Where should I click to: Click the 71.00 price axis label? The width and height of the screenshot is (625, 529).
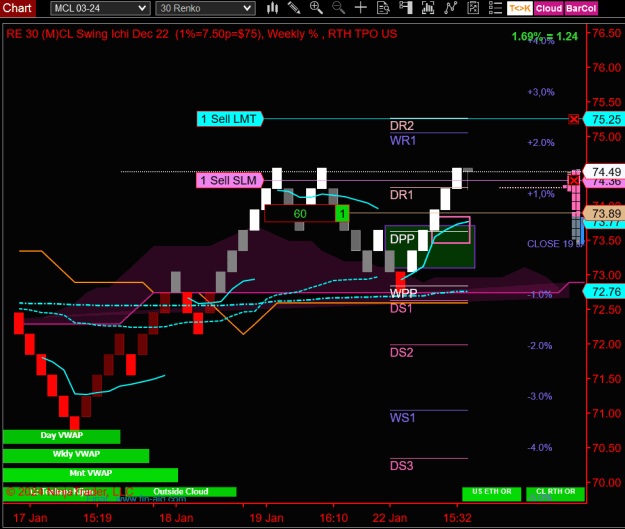(606, 413)
